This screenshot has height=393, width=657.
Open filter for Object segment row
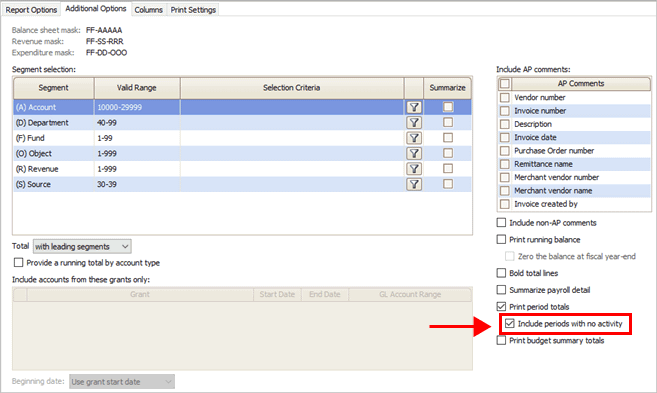pos(414,153)
